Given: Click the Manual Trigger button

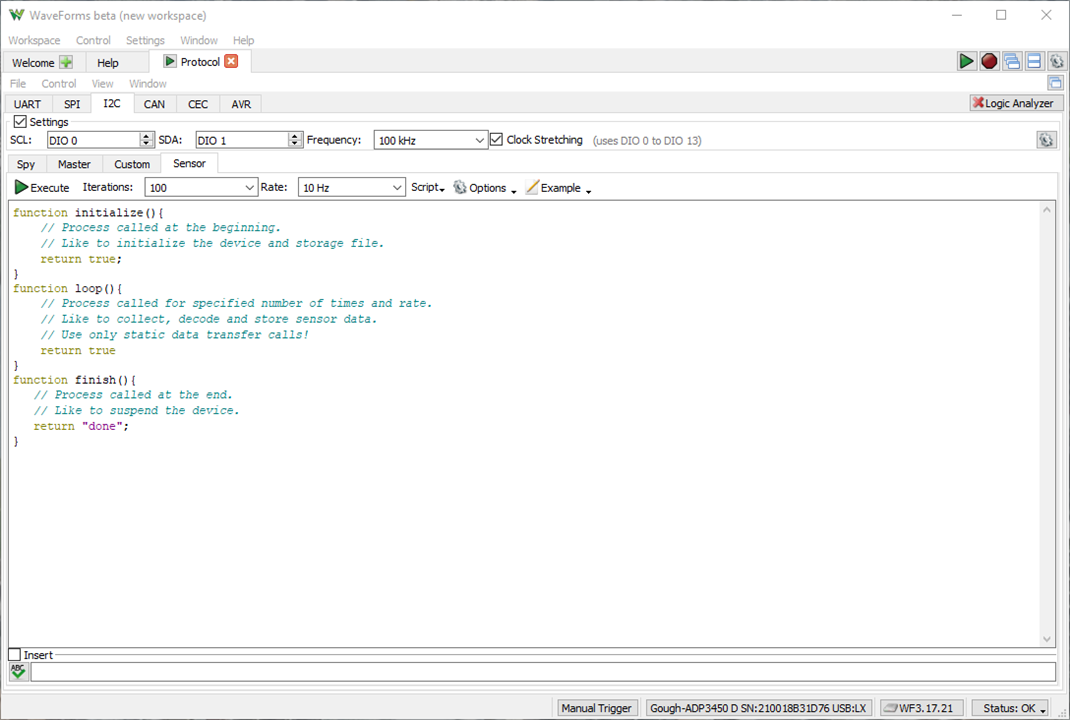Looking at the screenshot, I should (596, 708).
